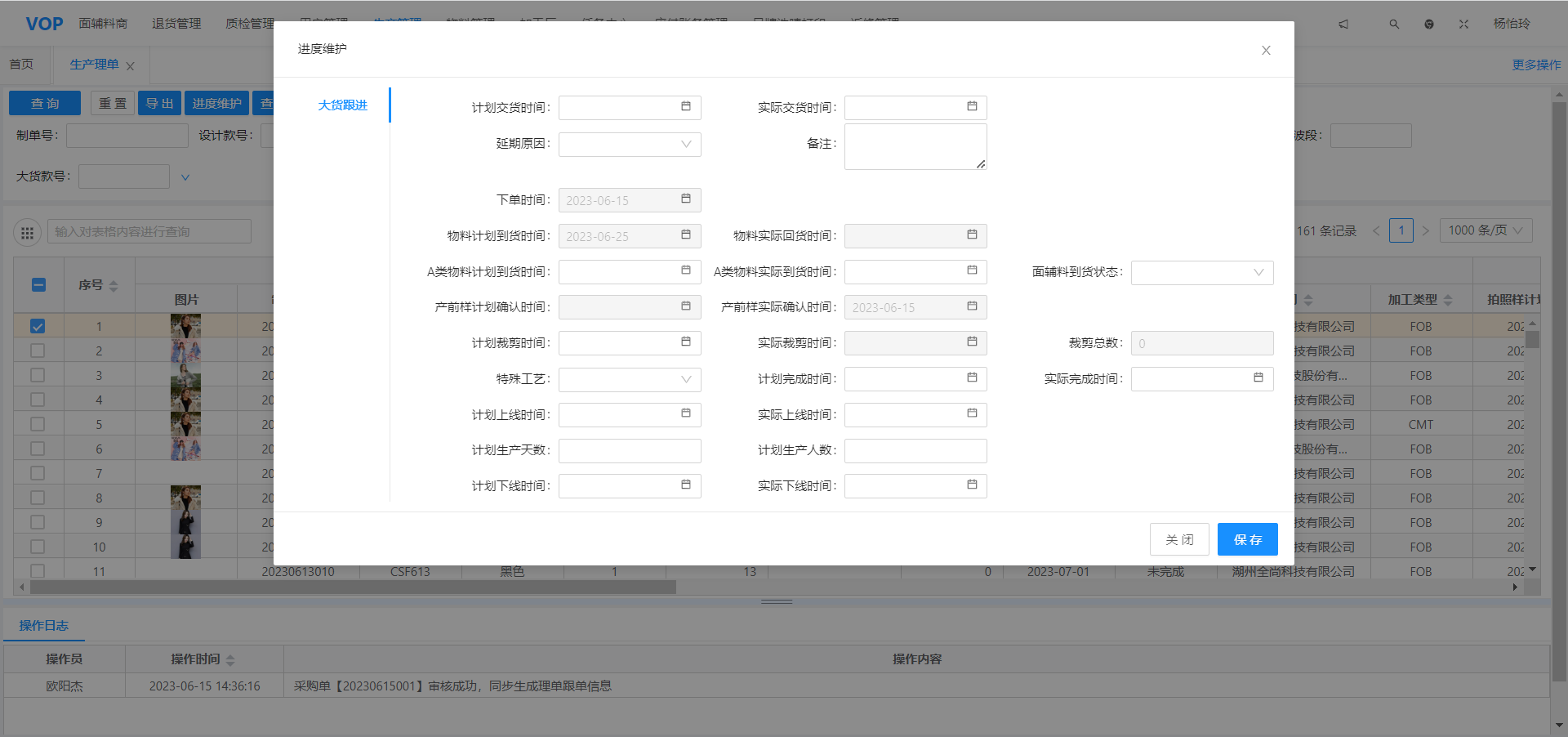This screenshot has width=1568, height=737.
Task: Select the 大货跟进 side tab
Action: coord(342,105)
